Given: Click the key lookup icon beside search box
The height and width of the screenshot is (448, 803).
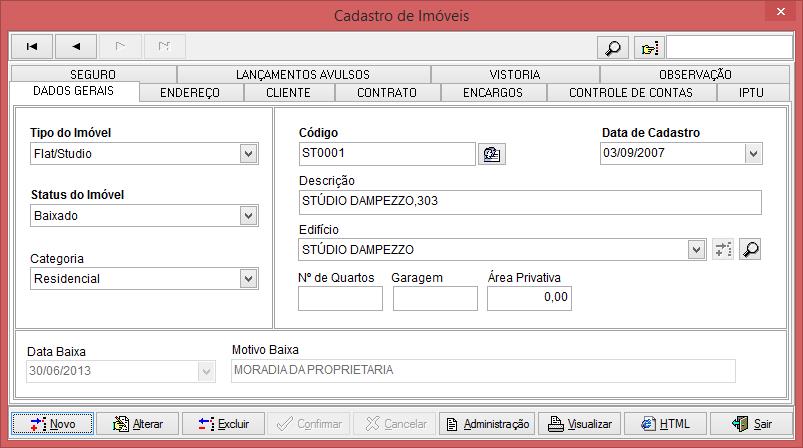Looking at the screenshot, I should (649, 47).
